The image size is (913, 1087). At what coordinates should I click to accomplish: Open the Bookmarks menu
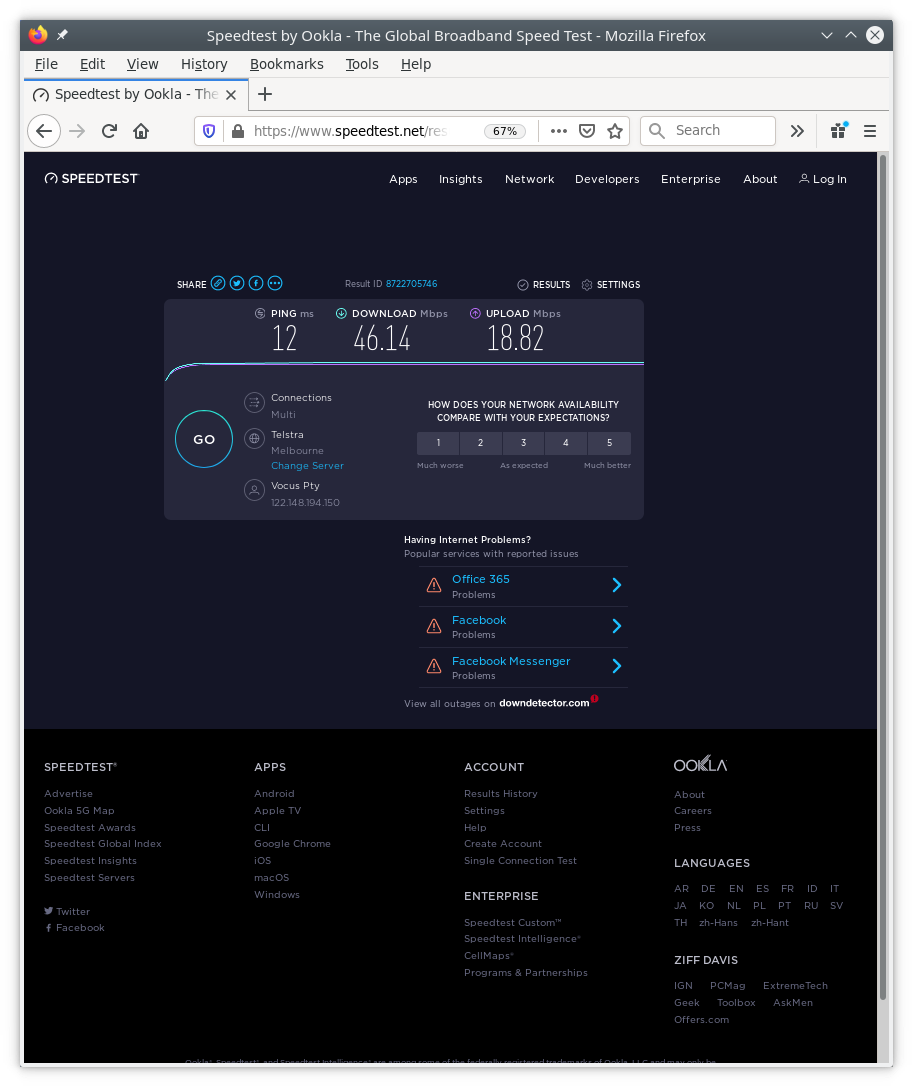click(286, 64)
